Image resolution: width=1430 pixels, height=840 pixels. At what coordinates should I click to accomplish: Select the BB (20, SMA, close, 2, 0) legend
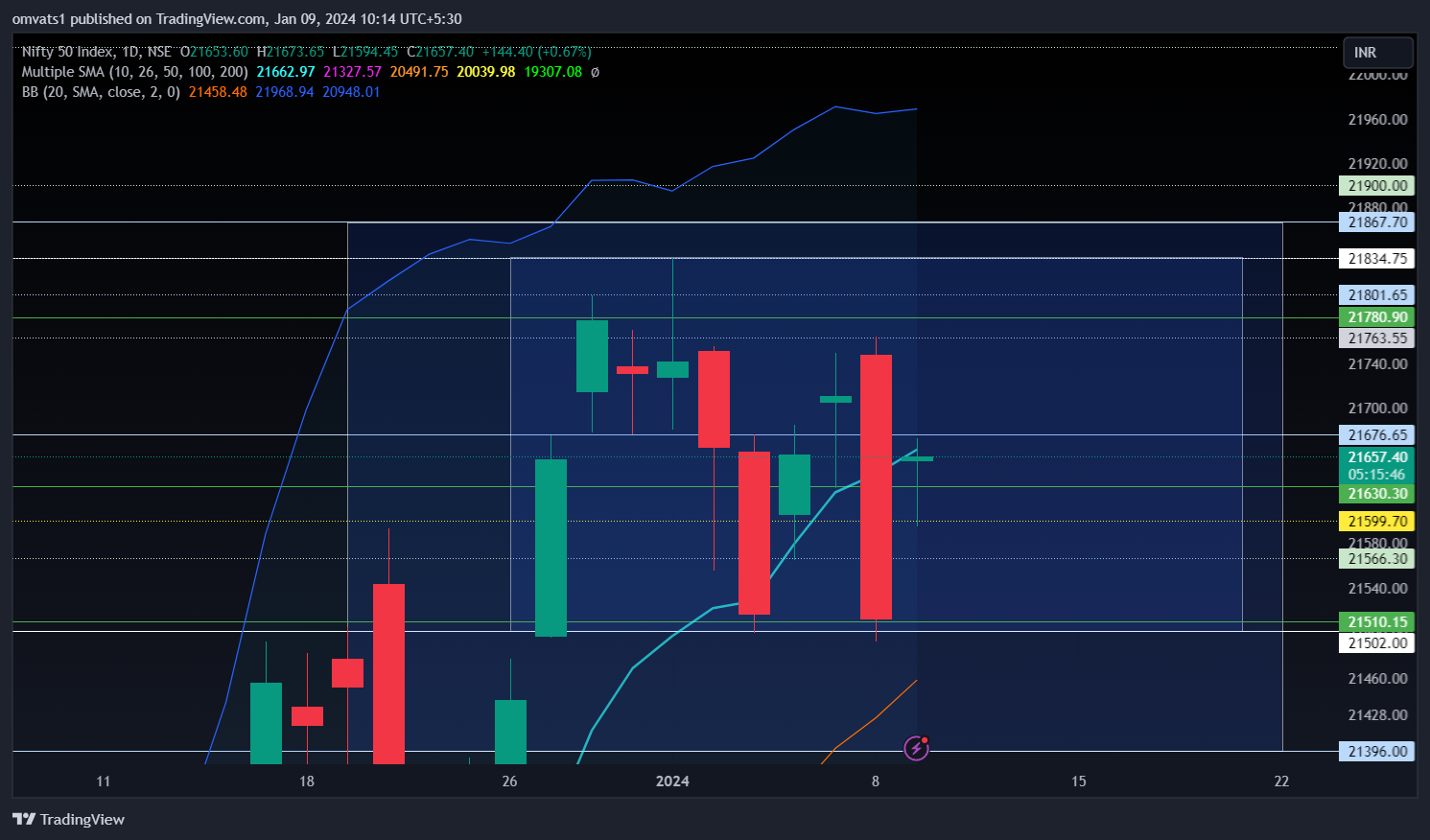(x=101, y=92)
